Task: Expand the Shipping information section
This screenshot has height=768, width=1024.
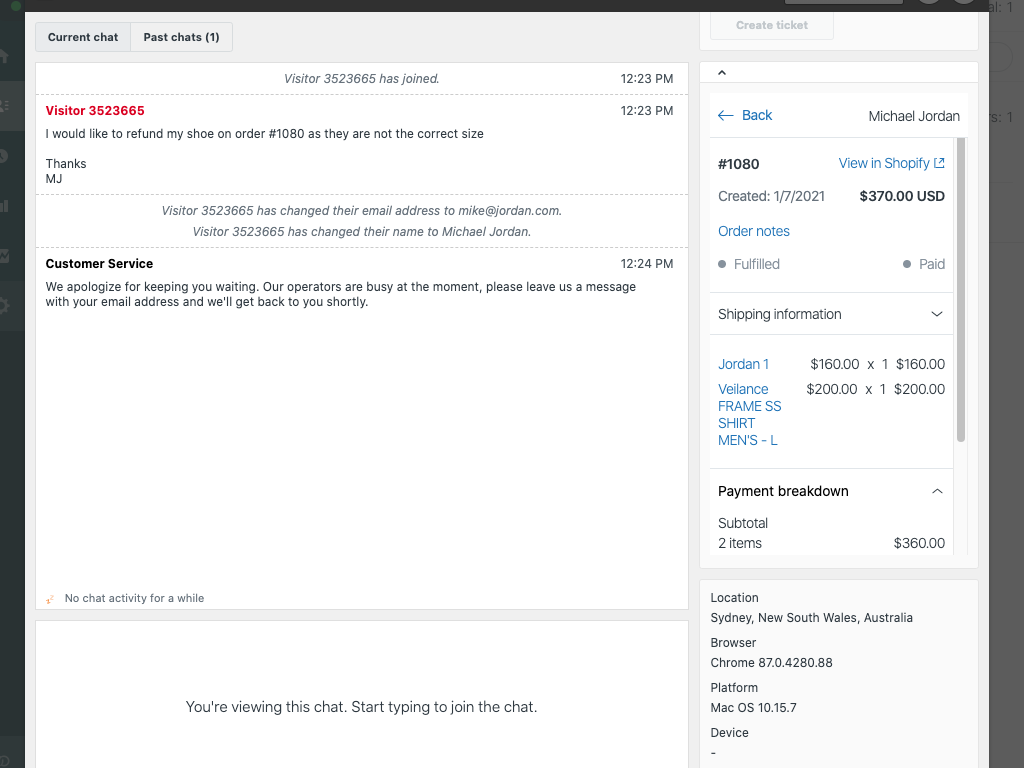Action: click(936, 314)
